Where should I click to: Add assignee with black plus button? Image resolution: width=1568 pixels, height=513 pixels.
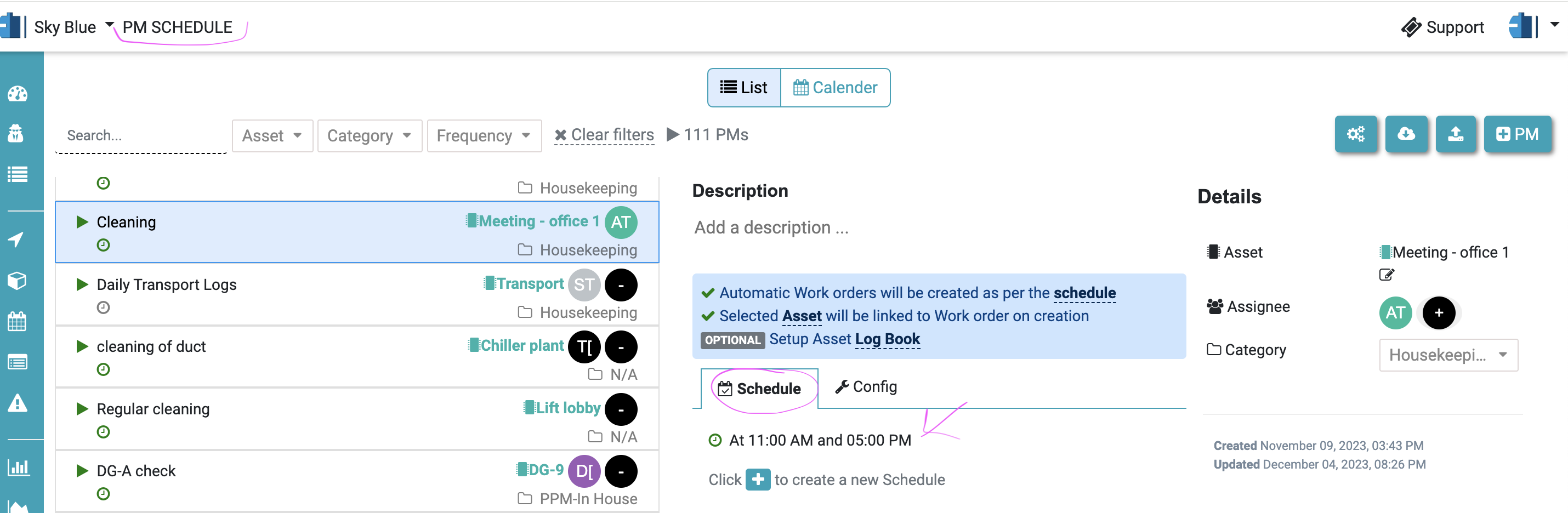(x=1439, y=313)
